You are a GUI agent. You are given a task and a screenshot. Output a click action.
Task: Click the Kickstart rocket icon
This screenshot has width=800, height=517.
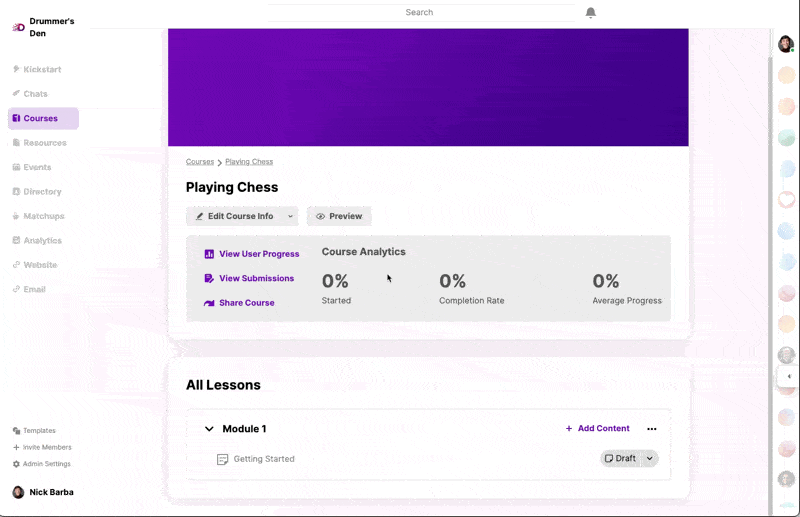16,69
